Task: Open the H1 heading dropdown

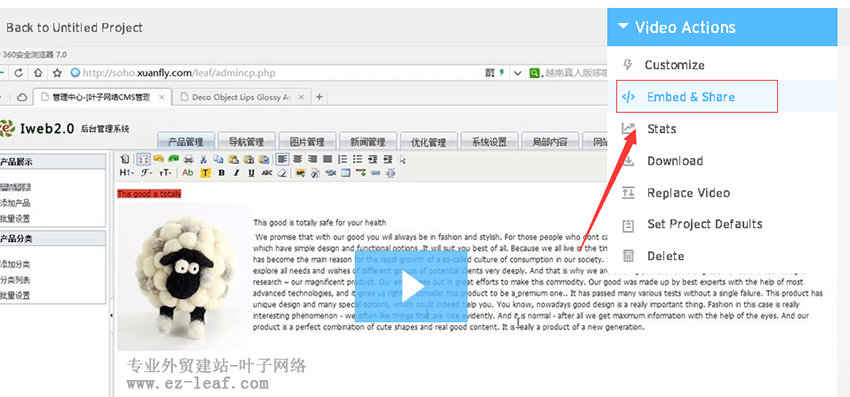Action: 127,173
